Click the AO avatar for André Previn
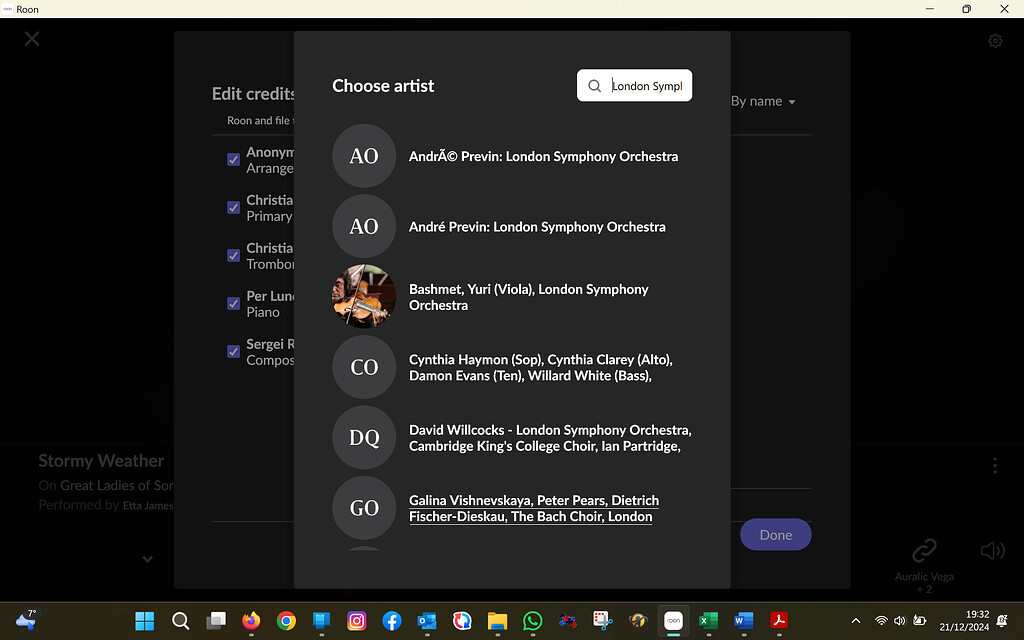The image size is (1024, 640). [363, 226]
